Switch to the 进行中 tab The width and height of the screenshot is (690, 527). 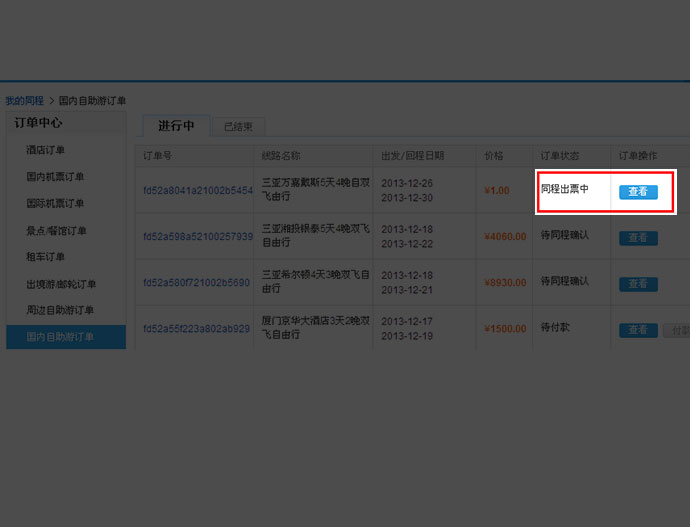(x=176, y=126)
